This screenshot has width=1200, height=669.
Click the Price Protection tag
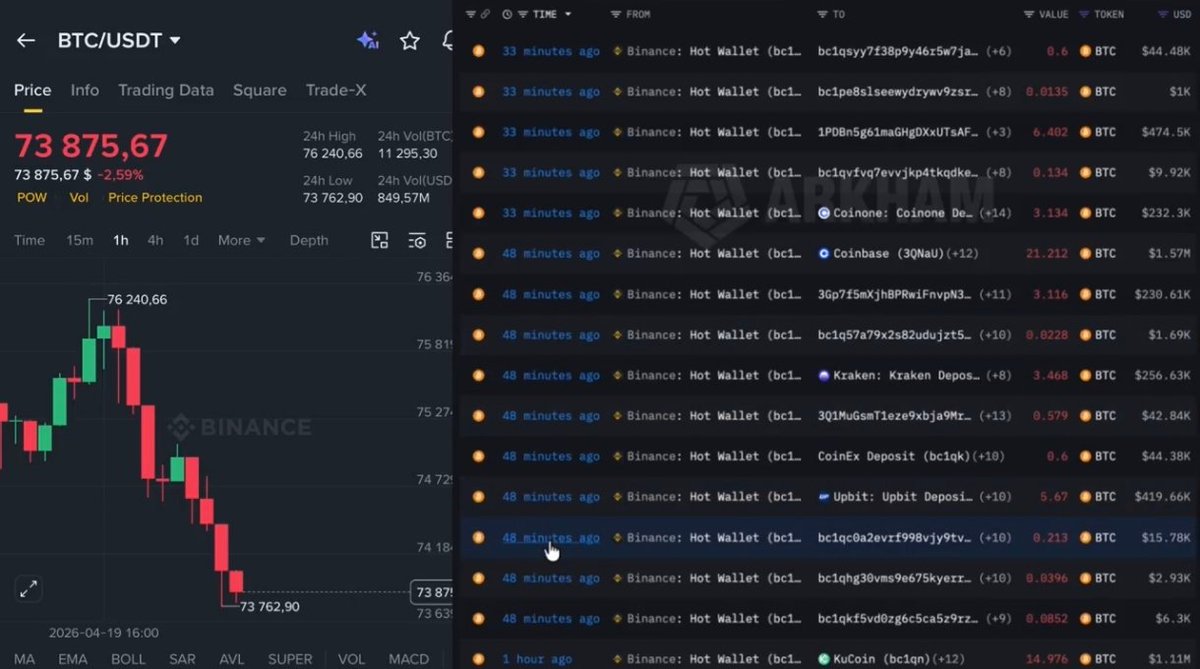point(155,197)
